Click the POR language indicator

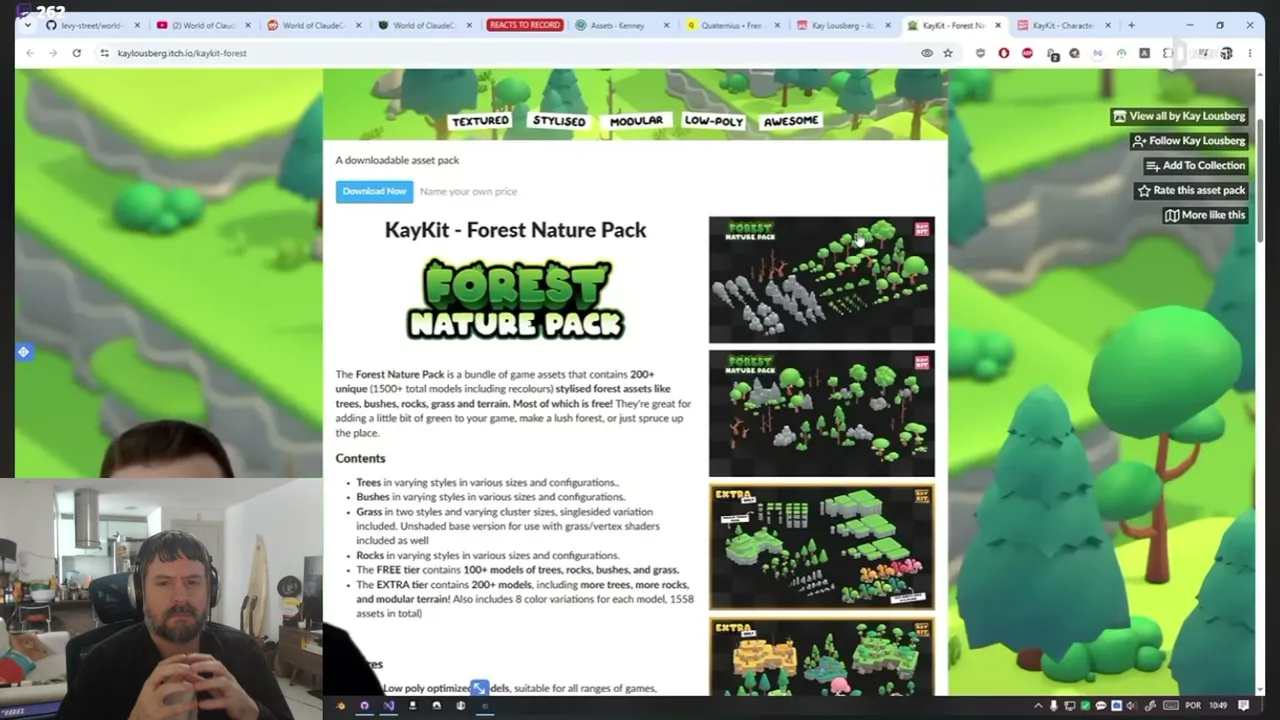click(x=1192, y=706)
